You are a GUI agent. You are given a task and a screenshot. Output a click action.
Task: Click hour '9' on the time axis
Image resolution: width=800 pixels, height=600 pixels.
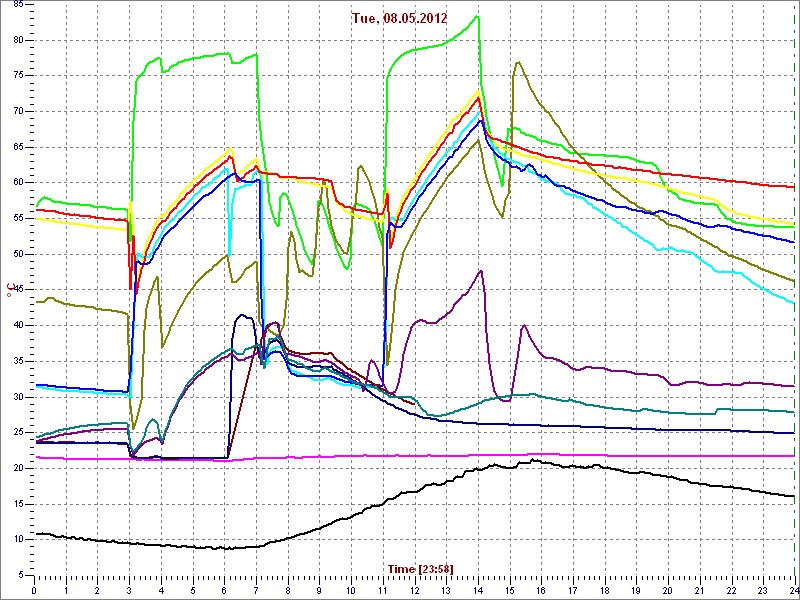319,590
